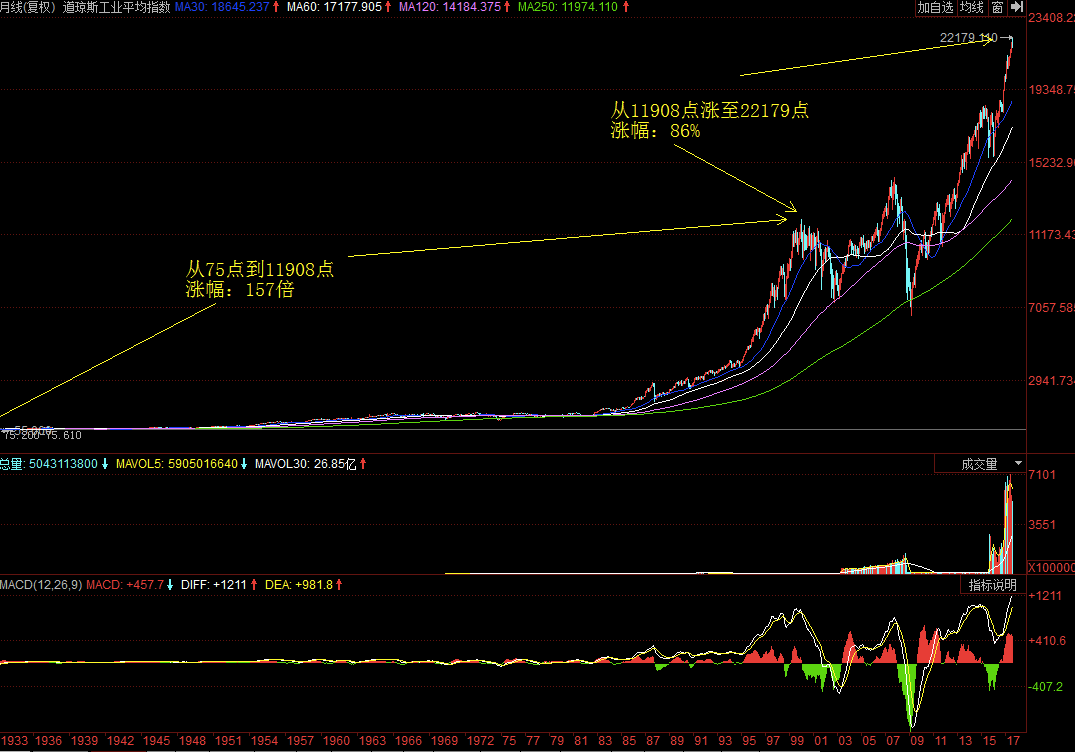Screen dimensions: 1075x752
Task: Click the 7101 volume axis label
Action: [1042, 474]
